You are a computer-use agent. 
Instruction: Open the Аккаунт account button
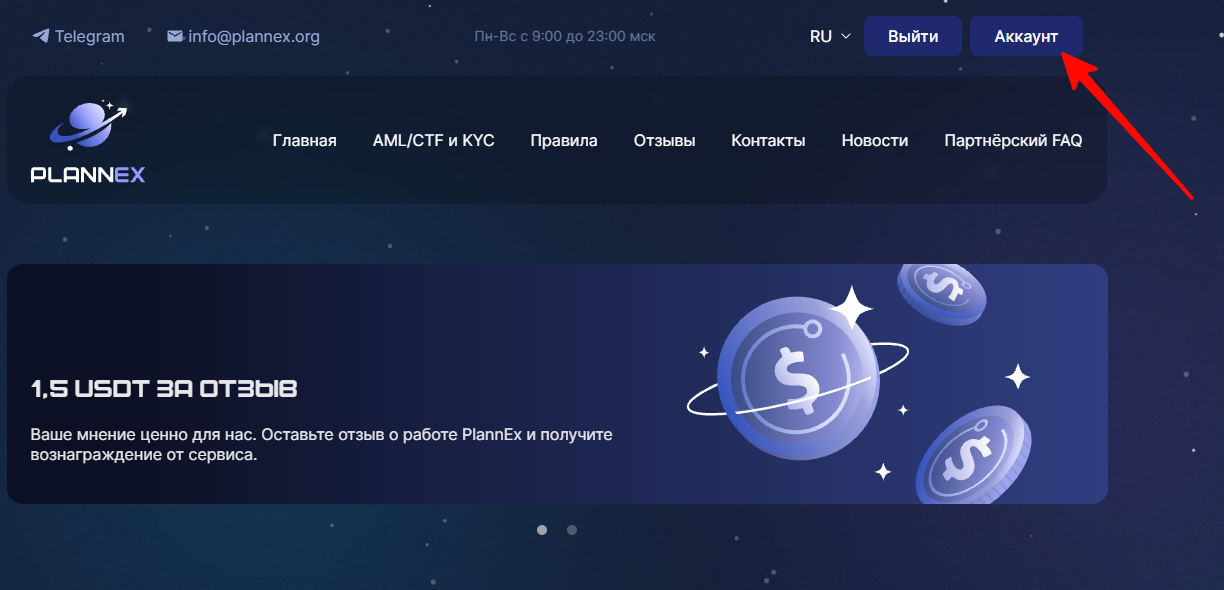point(1025,36)
